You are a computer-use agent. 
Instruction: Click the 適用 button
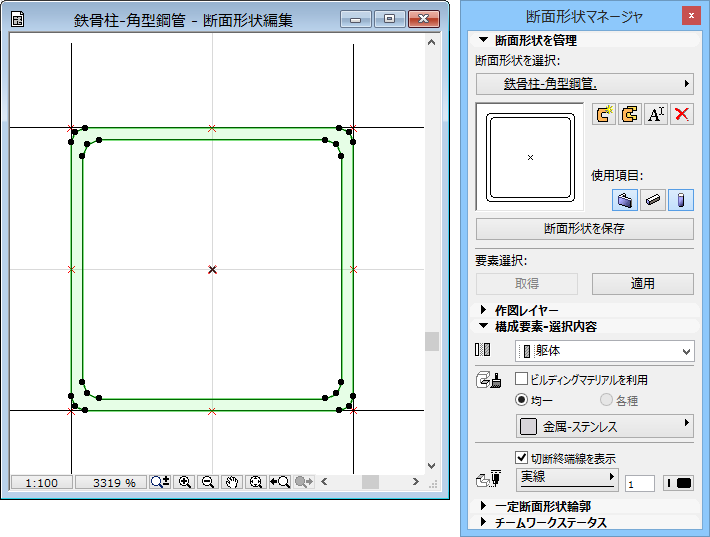coord(643,284)
